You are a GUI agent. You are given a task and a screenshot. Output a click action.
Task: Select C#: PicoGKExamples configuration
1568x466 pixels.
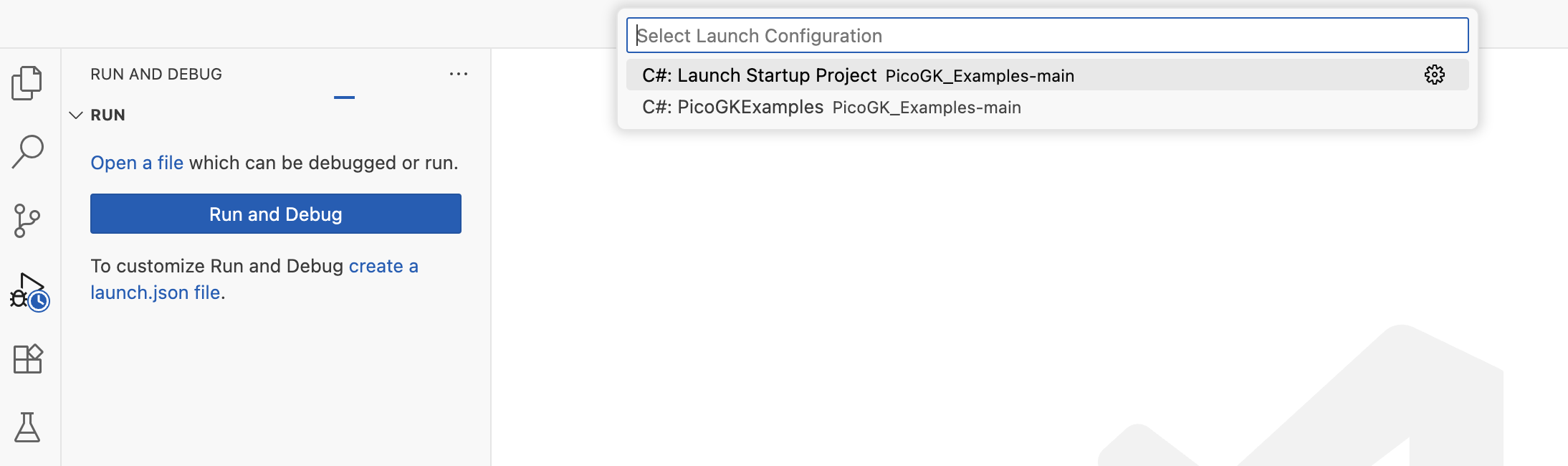1047,107
